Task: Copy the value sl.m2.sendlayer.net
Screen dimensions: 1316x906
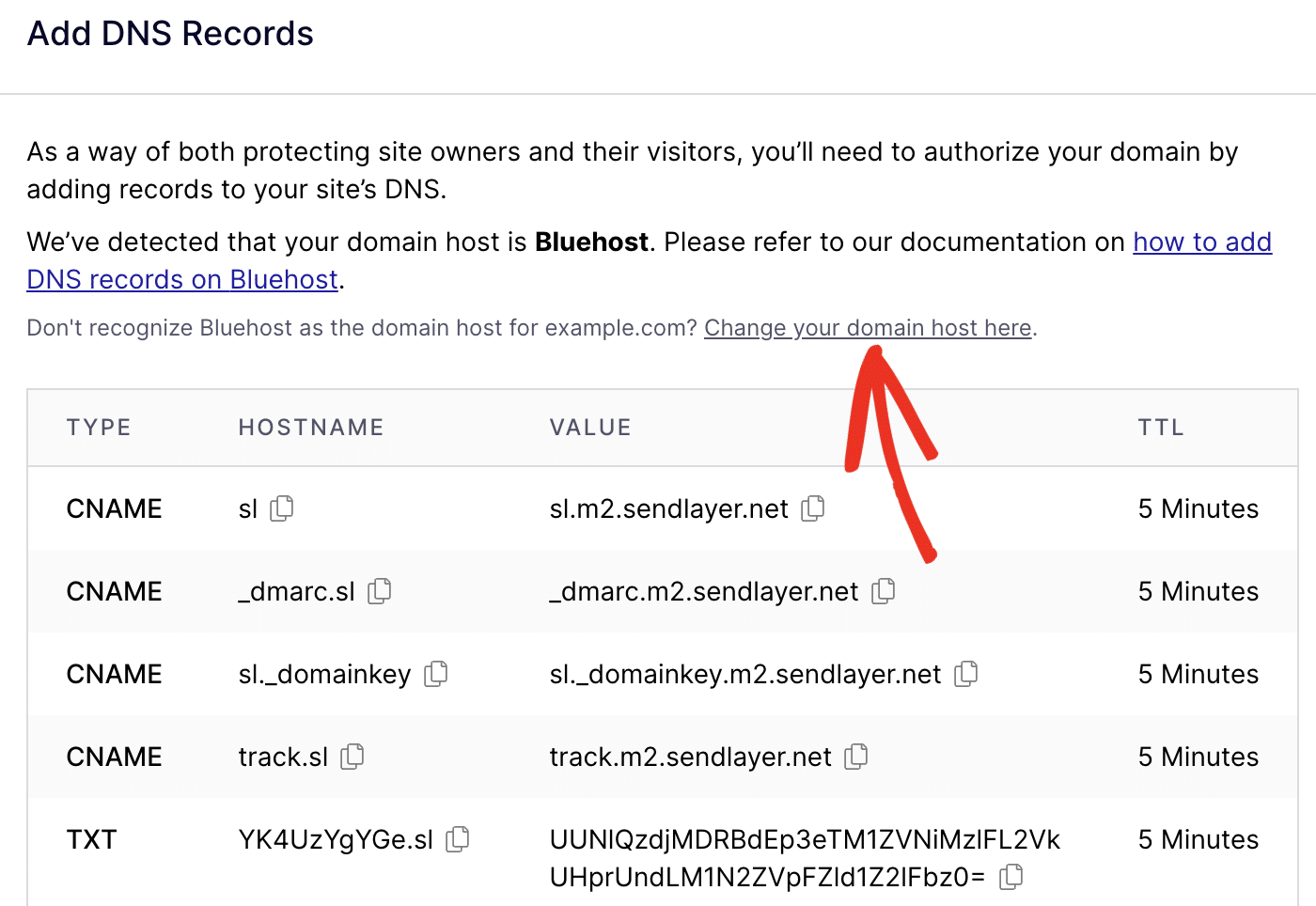Action: point(814,508)
